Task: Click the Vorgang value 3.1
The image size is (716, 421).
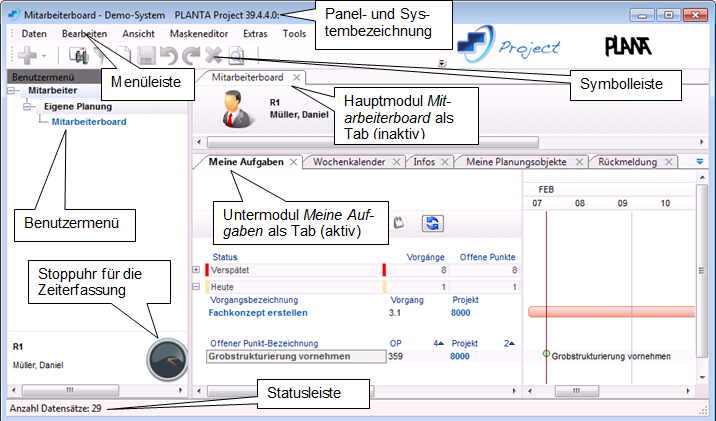Action: (x=395, y=313)
